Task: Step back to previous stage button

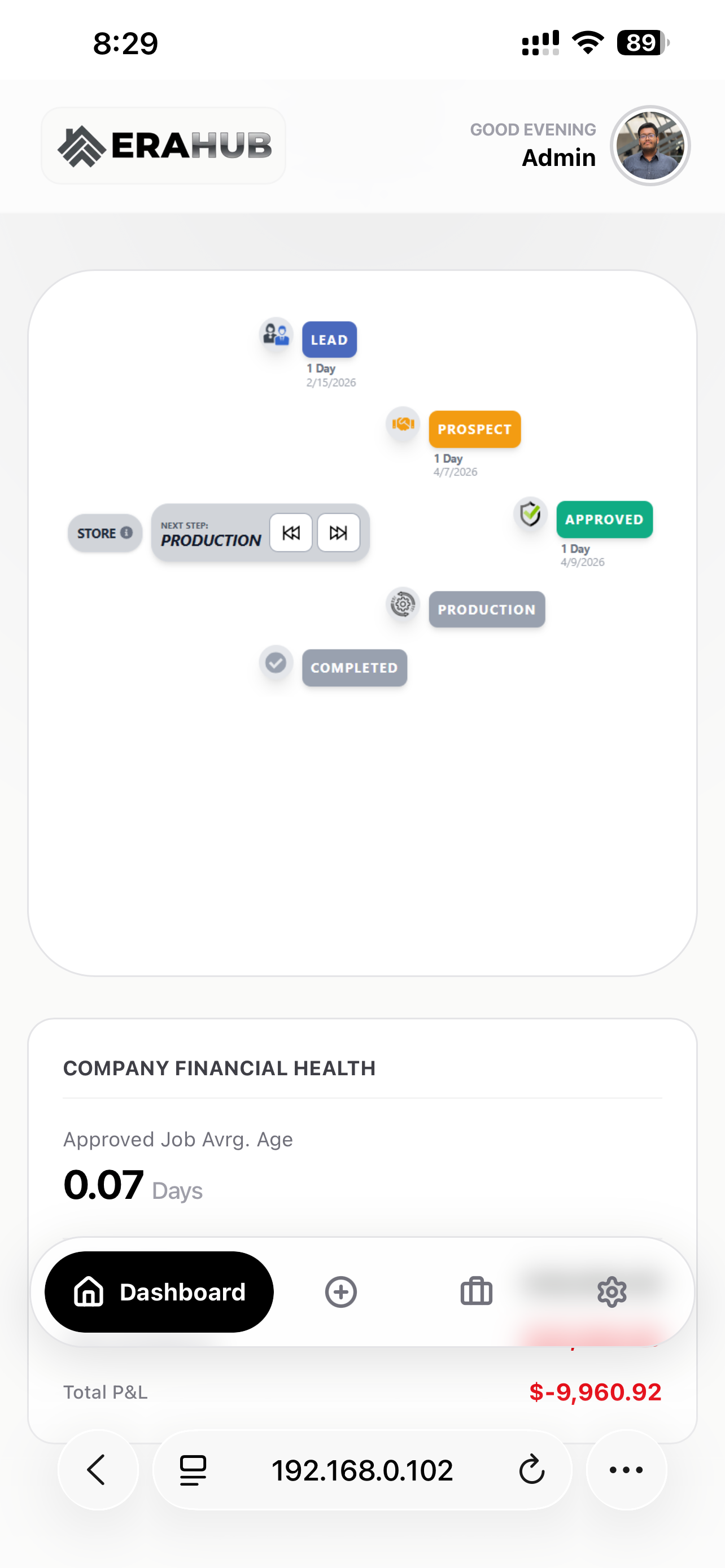Action: coord(291,533)
